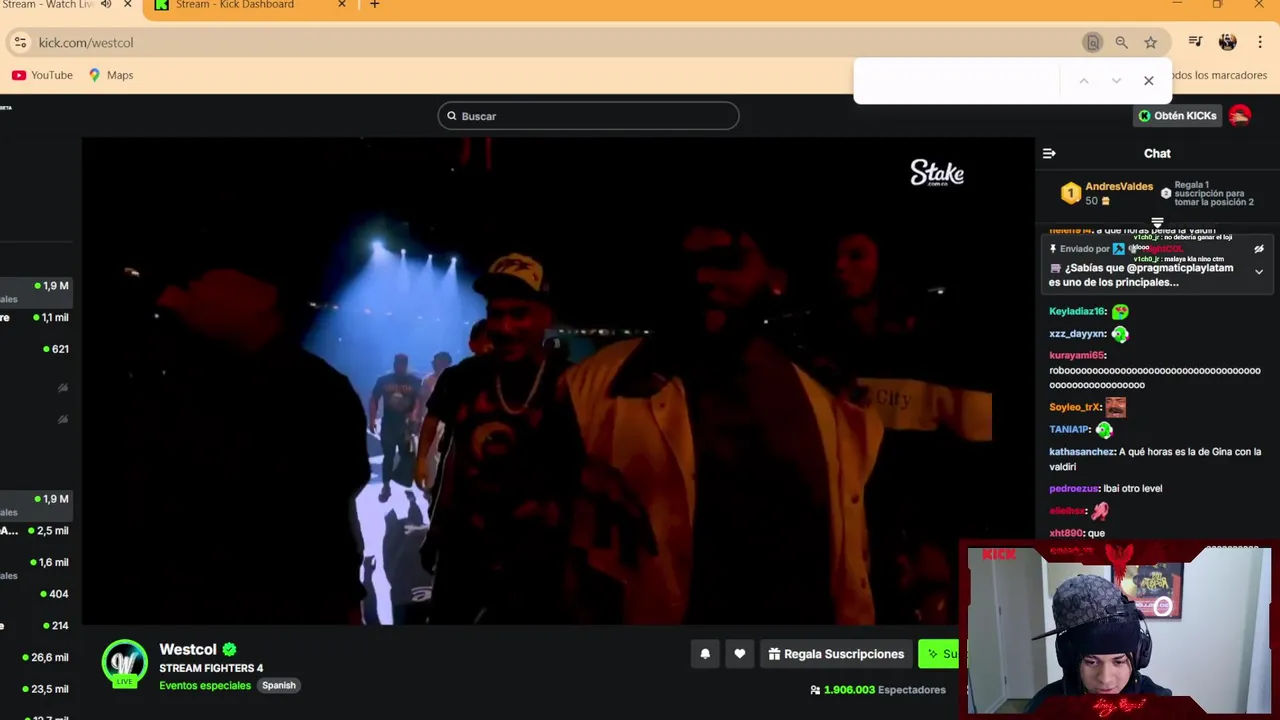The image size is (1280, 720).
Task: Click username xzz_dayyxn in chat
Action: (1077, 334)
